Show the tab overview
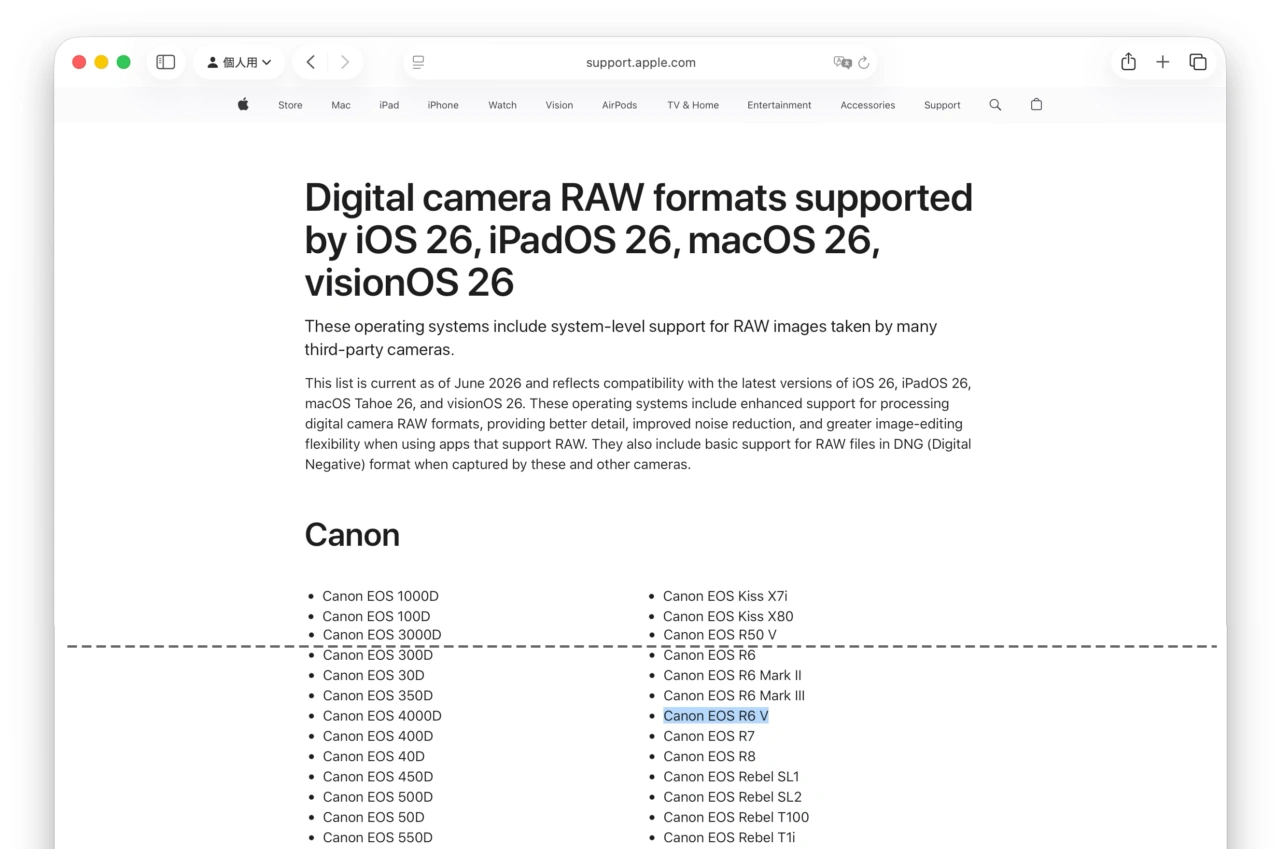1280x849 pixels. click(1197, 62)
